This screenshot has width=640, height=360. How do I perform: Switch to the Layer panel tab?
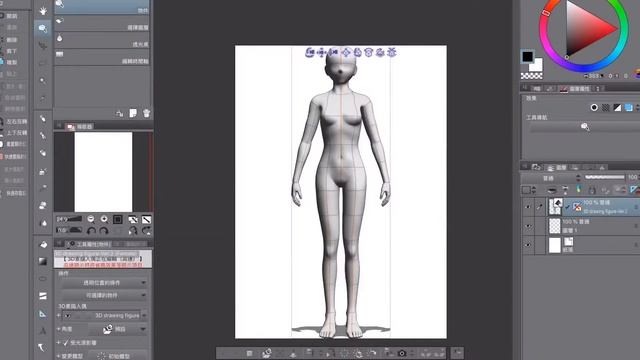[x=557, y=168]
